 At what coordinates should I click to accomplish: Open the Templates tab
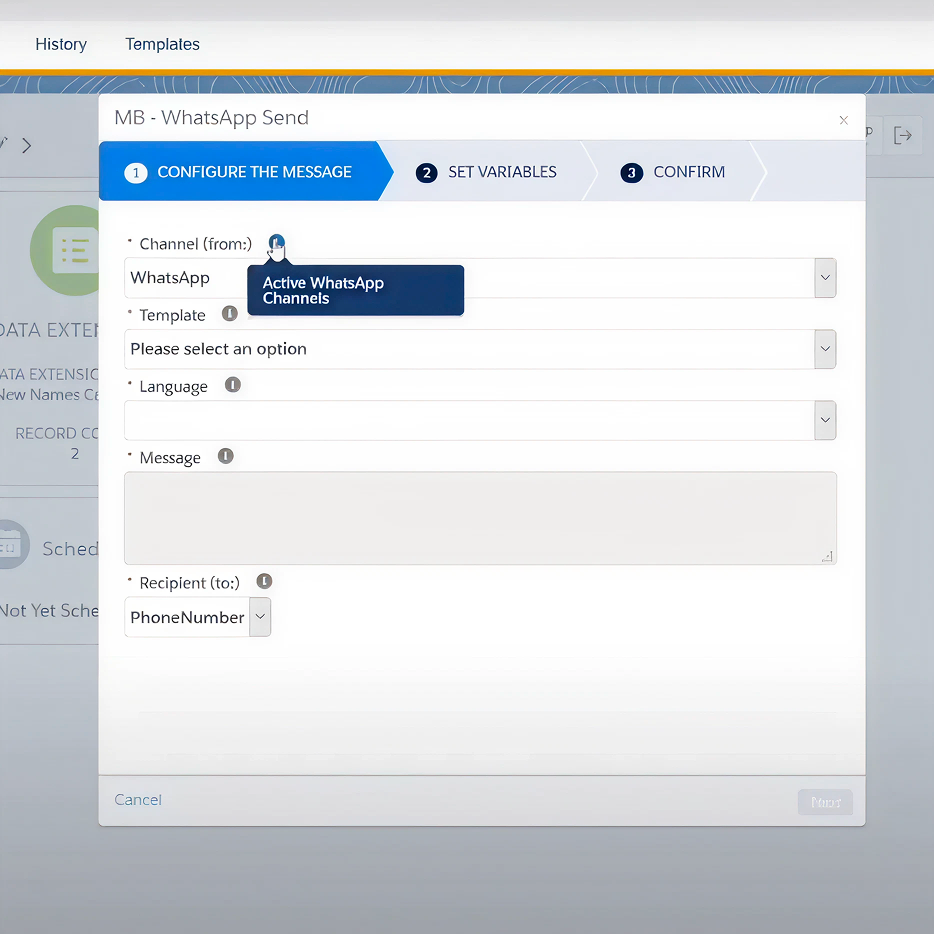click(x=162, y=44)
